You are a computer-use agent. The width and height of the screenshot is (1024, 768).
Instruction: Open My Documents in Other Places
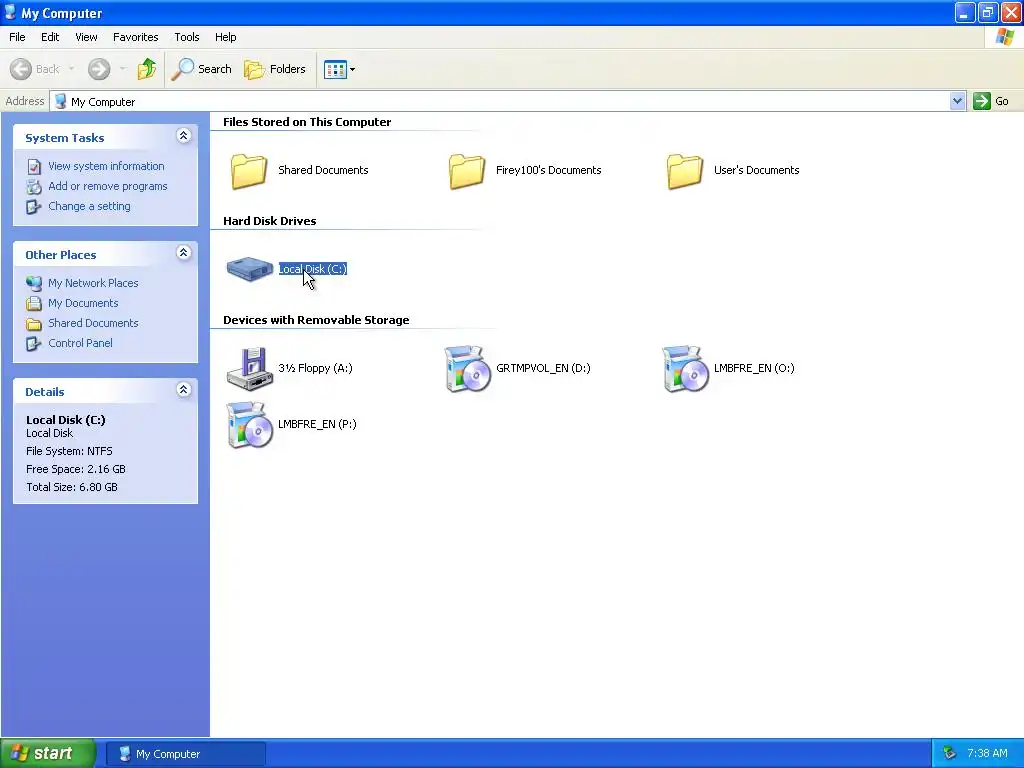pyautogui.click(x=83, y=303)
